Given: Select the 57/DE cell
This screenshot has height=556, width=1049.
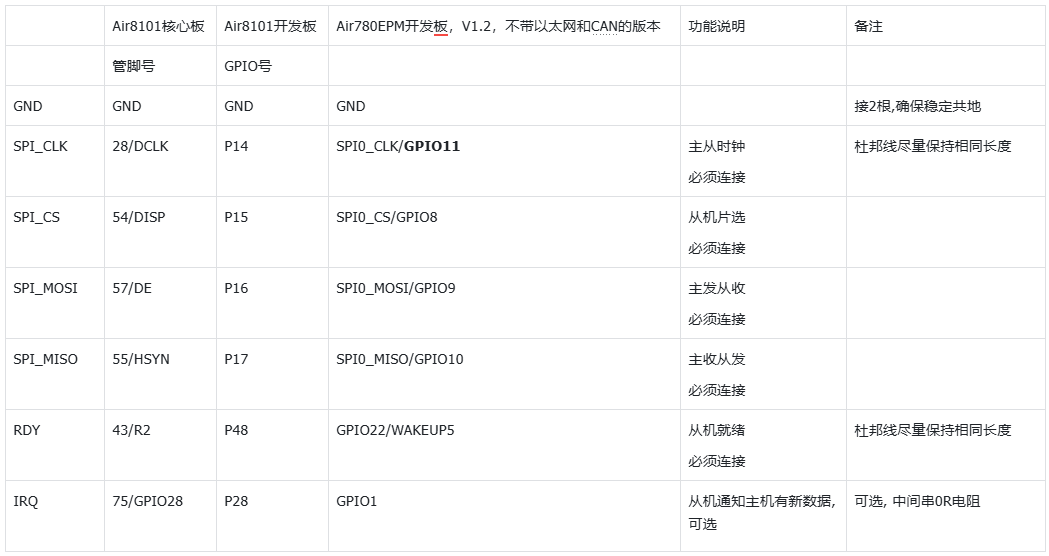Looking at the screenshot, I should click(x=160, y=302).
